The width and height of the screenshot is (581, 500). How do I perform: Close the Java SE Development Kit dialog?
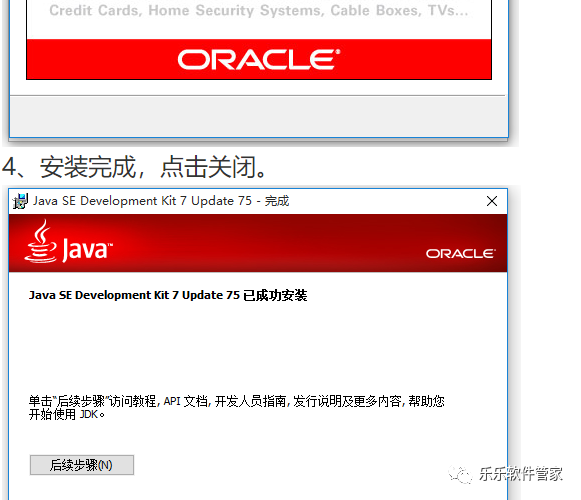(492, 201)
